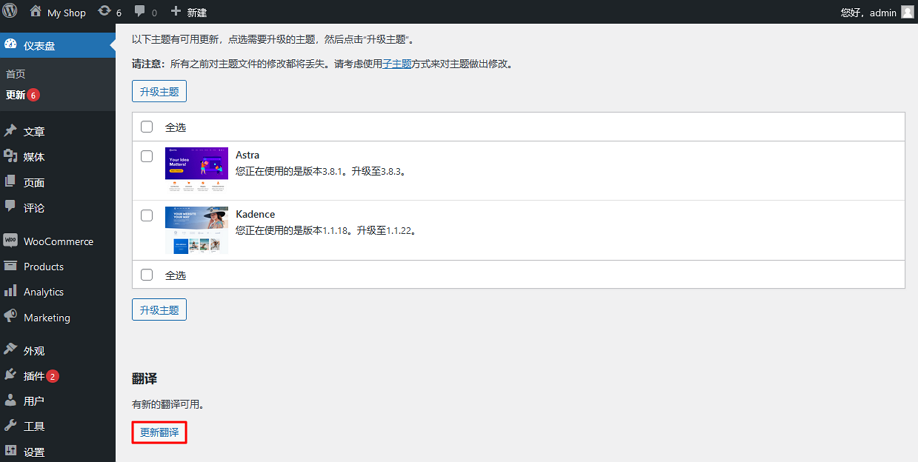This screenshot has width=918, height=462.
Task: Click the megaphone icon beside Marketing
Action: (x=10, y=316)
